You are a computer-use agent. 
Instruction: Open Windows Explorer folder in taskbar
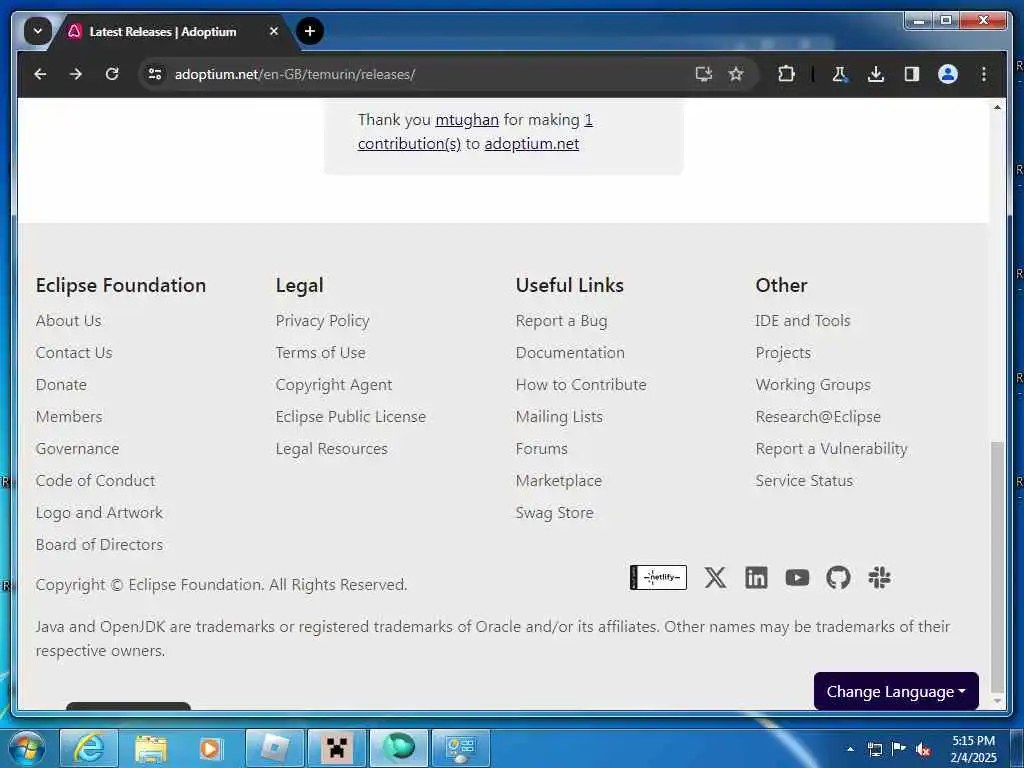tap(151, 748)
